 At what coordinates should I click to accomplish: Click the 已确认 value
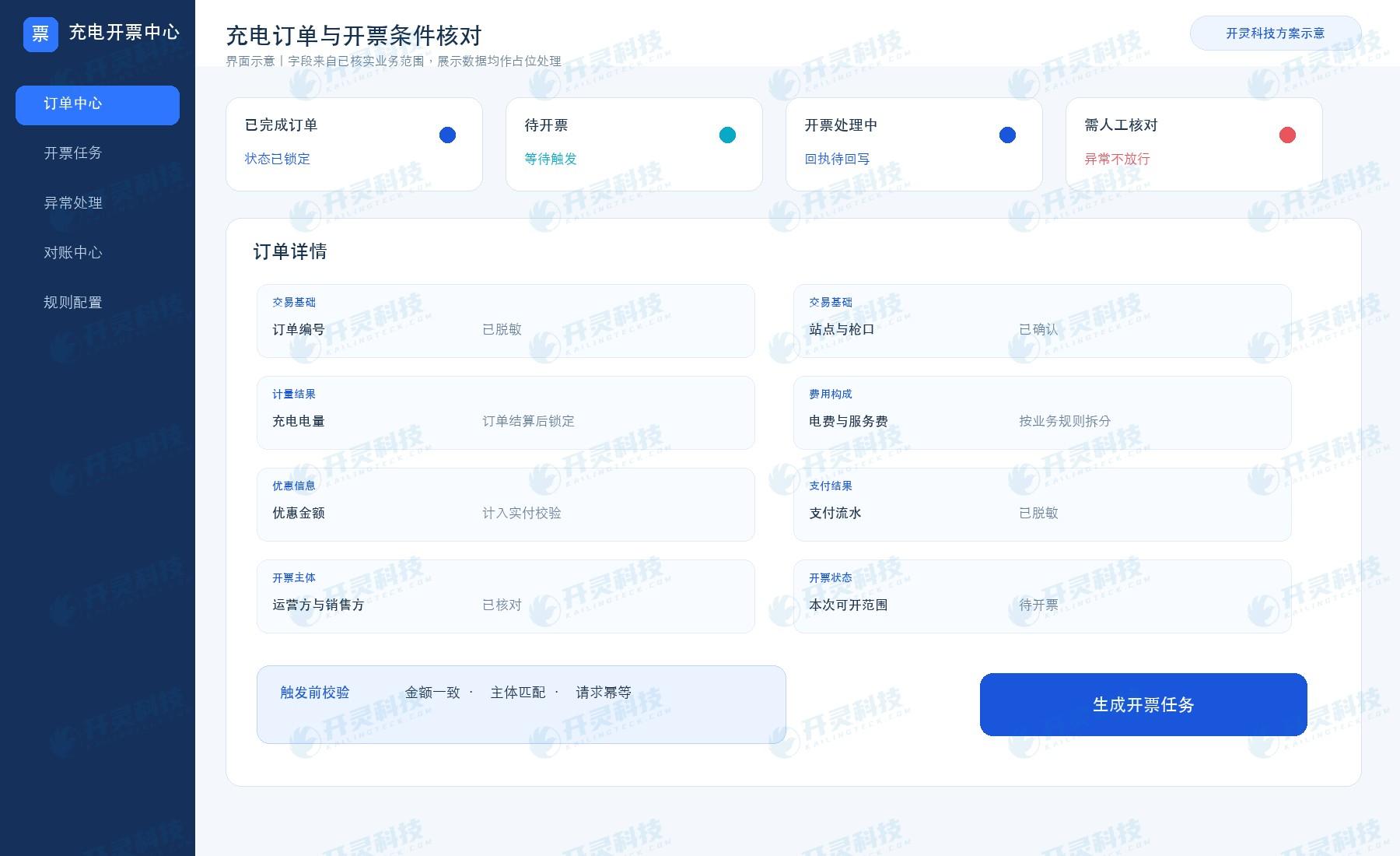(1038, 329)
